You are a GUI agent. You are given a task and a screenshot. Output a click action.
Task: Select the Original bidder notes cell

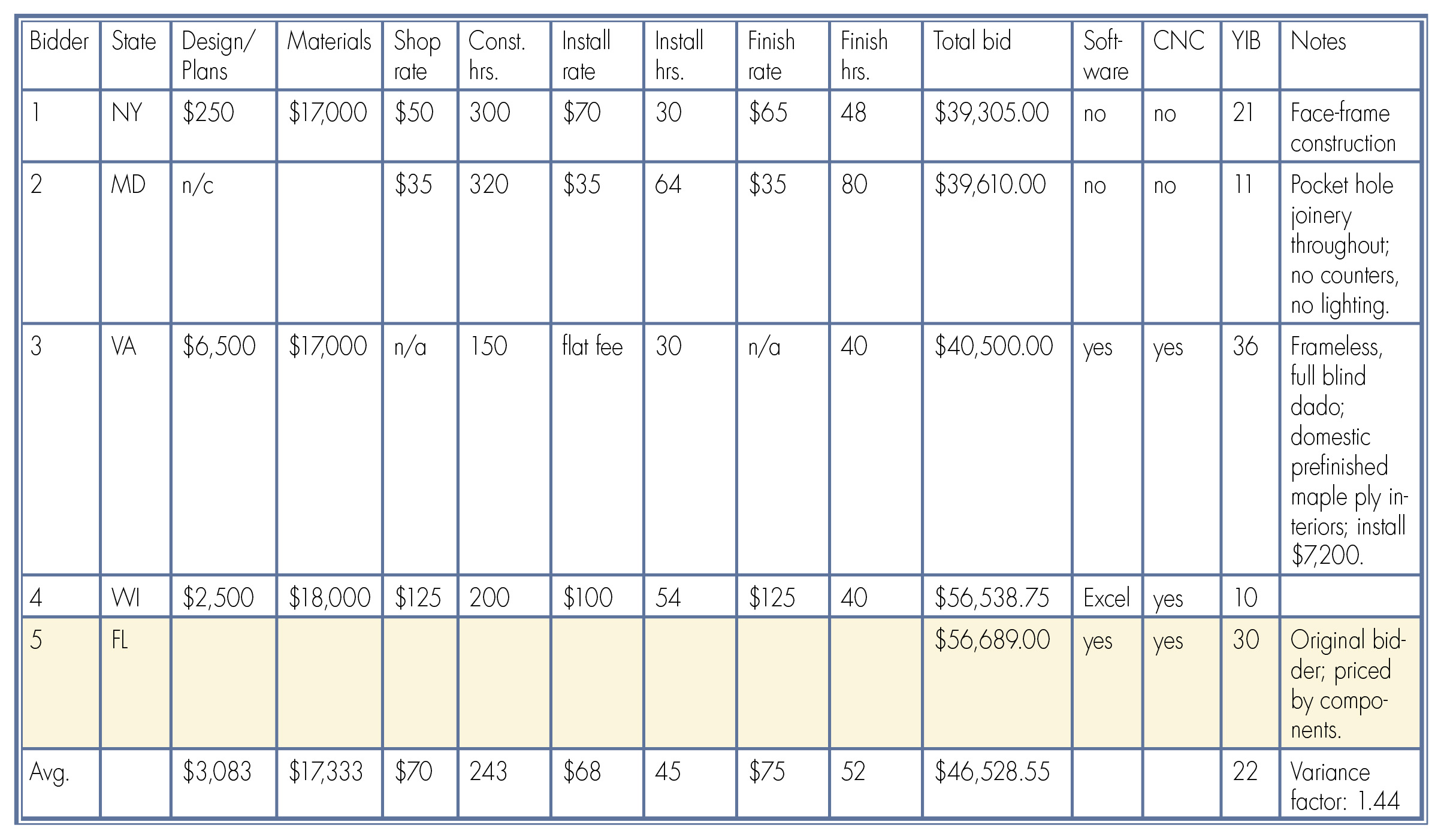point(1349,683)
